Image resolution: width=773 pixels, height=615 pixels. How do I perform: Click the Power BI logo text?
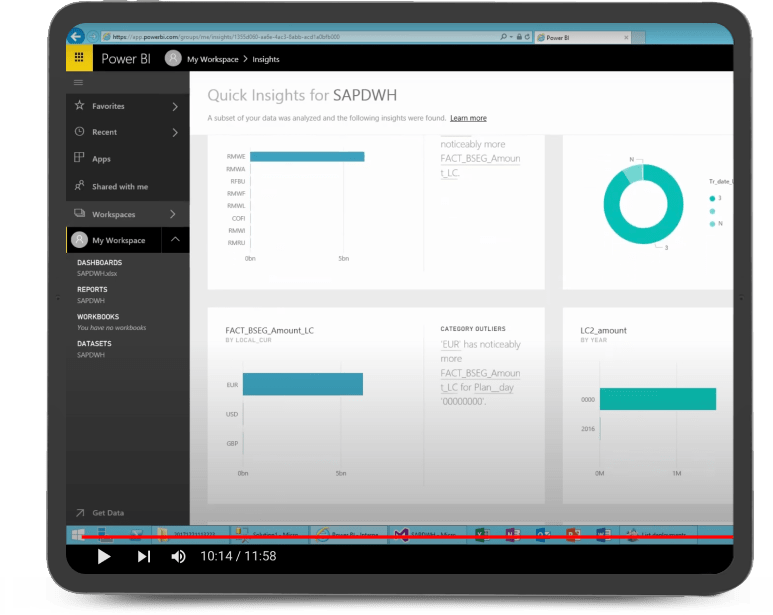pyautogui.click(x=126, y=59)
